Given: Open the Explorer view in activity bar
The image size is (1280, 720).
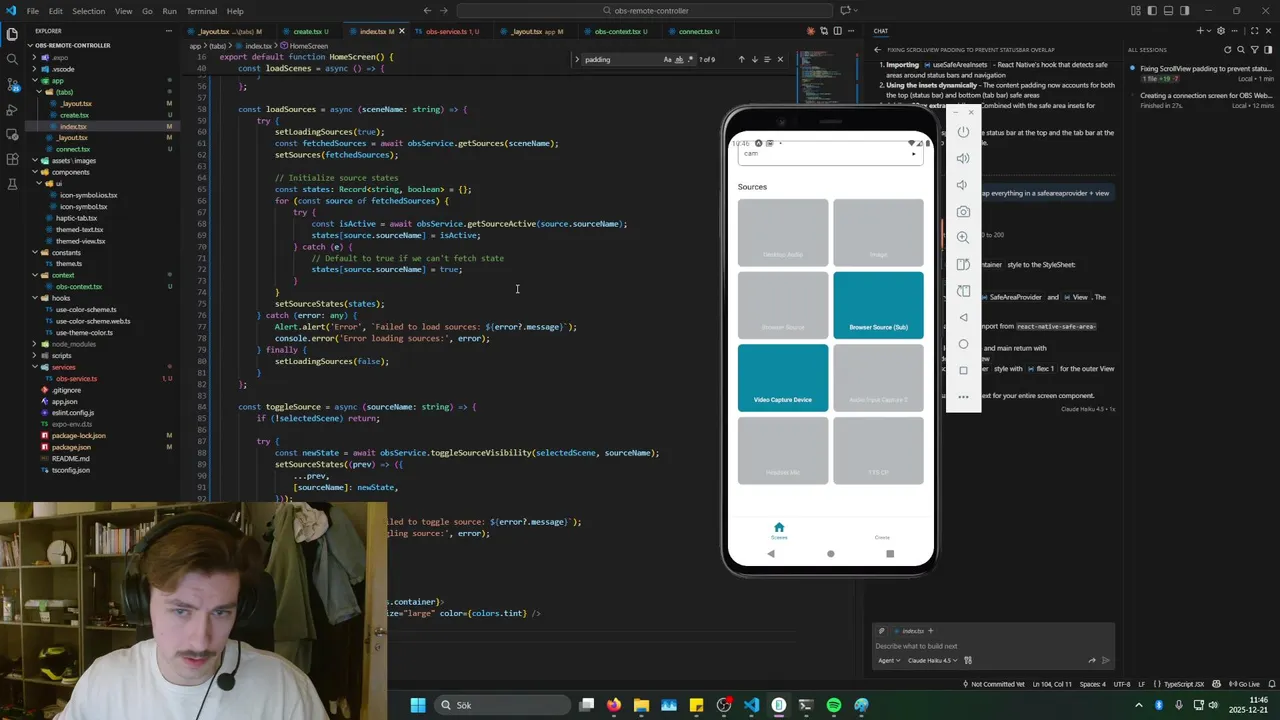Looking at the screenshot, I should [x=12, y=34].
